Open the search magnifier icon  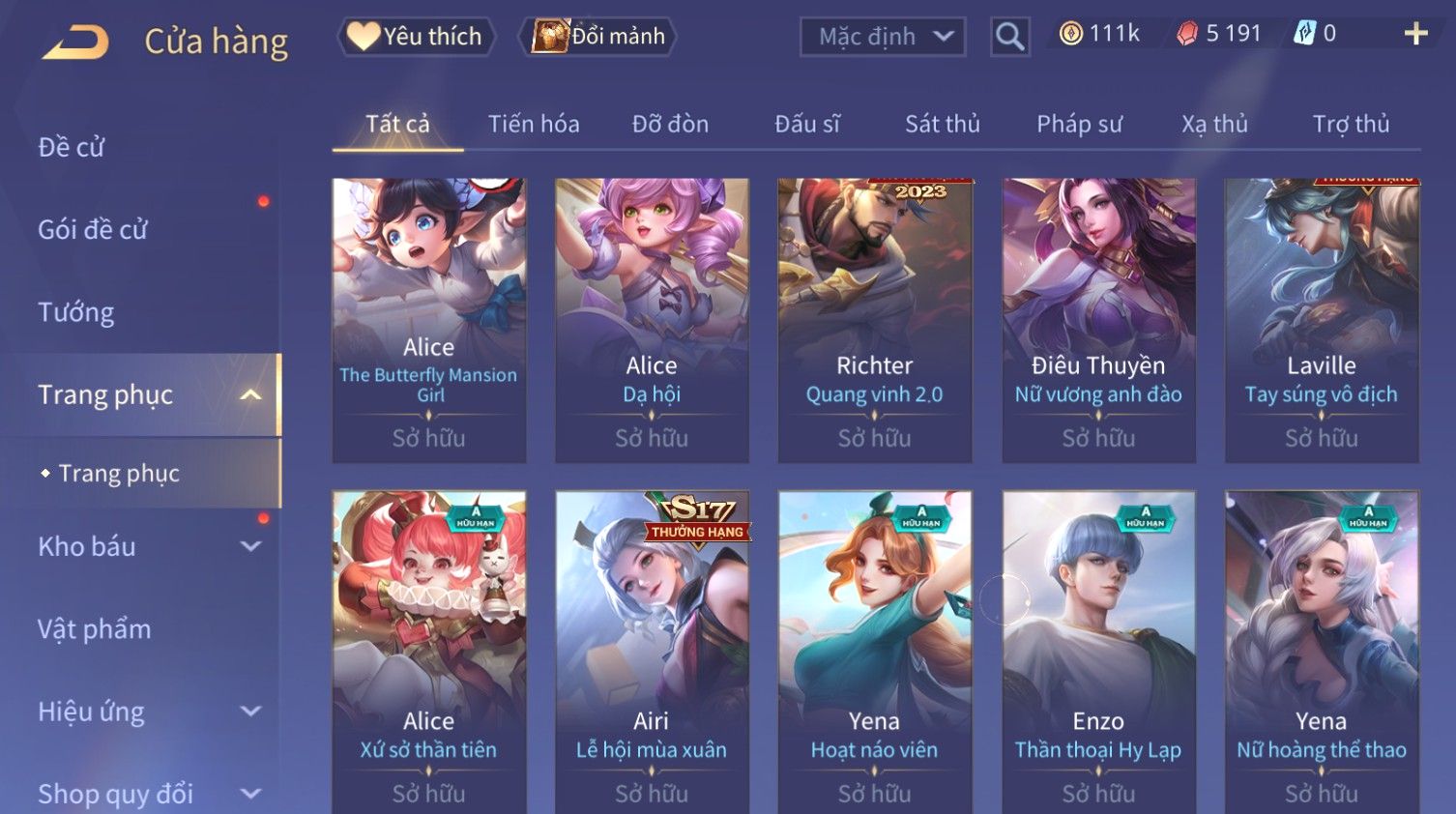point(1009,37)
